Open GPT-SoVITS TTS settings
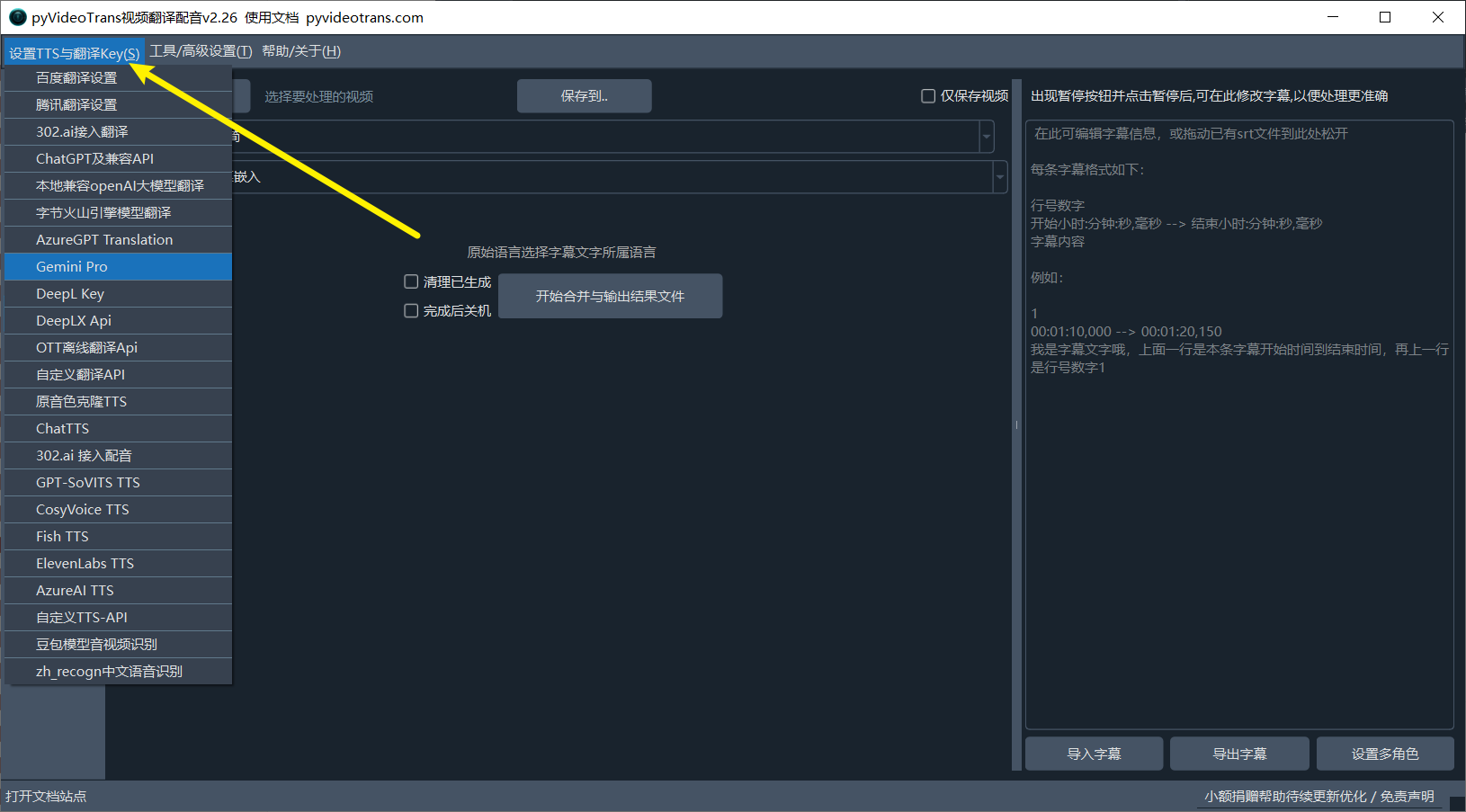Image resolution: width=1466 pixels, height=812 pixels. pyautogui.click(x=118, y=483)
